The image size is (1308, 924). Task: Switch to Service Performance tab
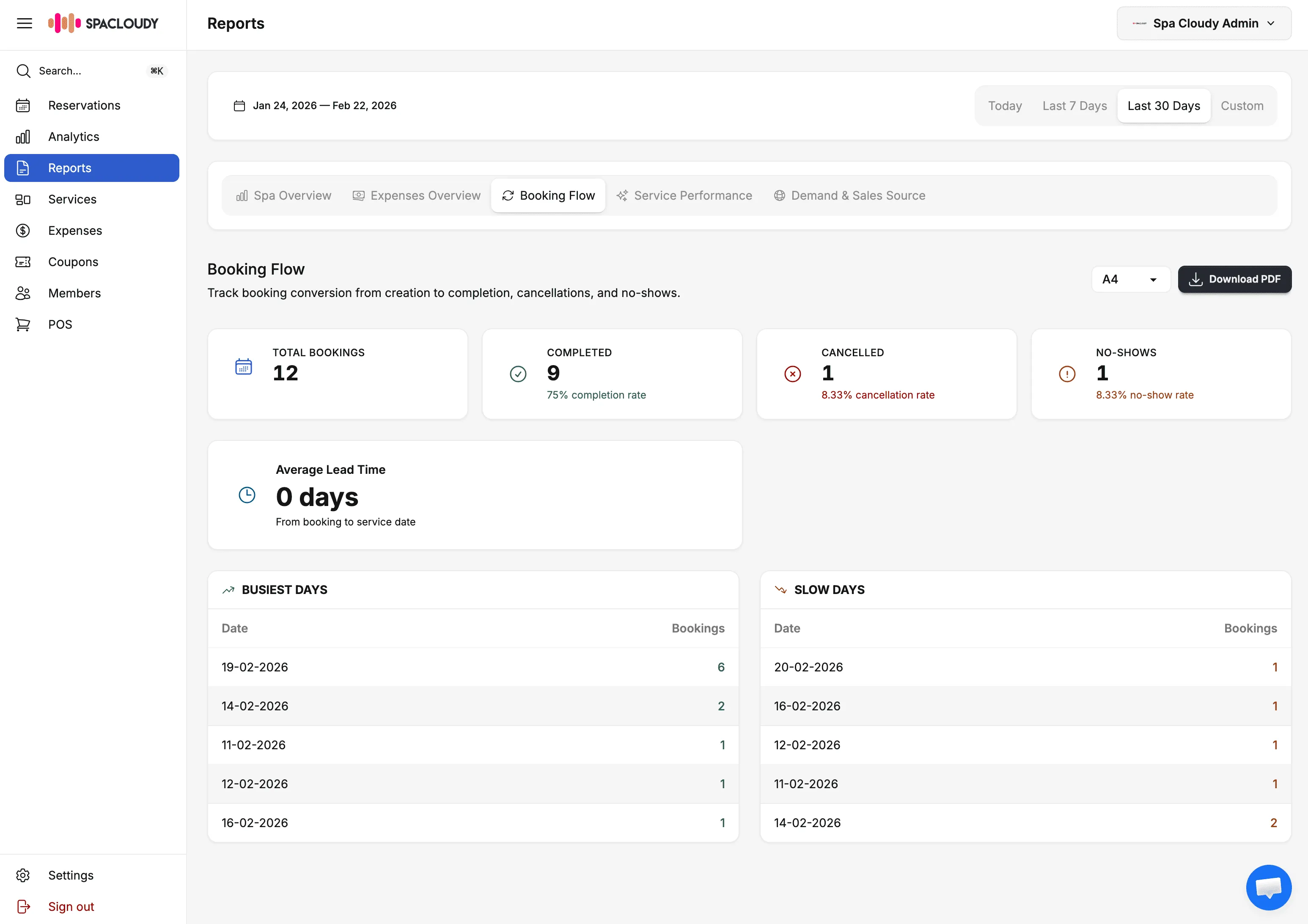pyautogui.click(x=684, y=195)
